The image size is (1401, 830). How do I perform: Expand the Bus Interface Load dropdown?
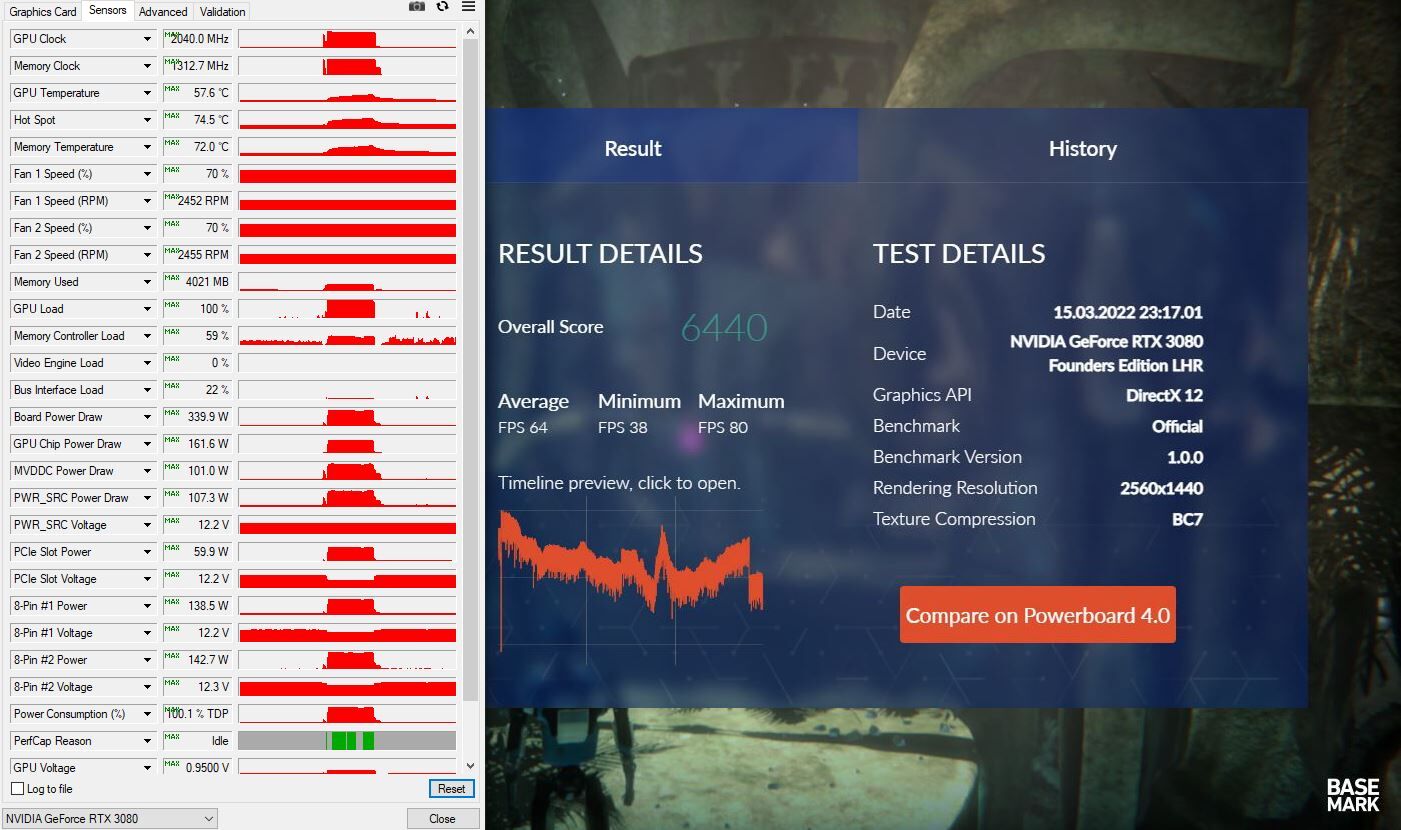[147, 390]
